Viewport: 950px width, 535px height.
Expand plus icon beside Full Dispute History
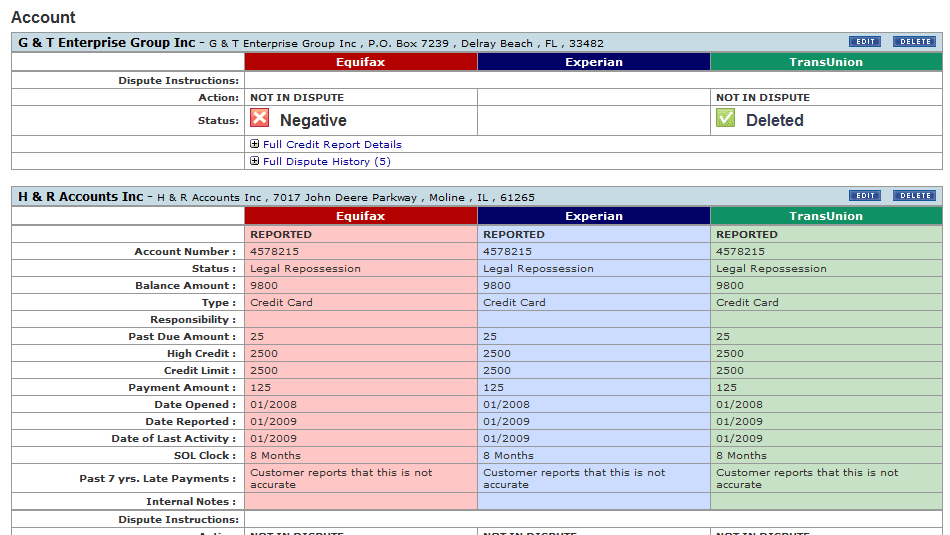254,161
